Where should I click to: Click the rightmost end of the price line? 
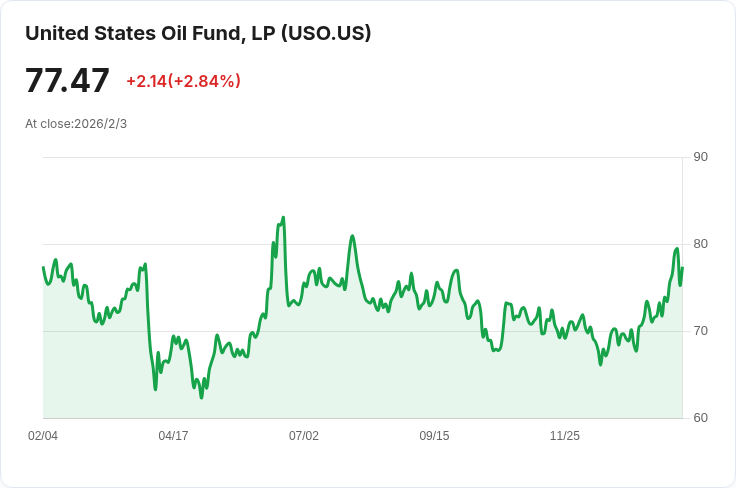tap(682, 268)
